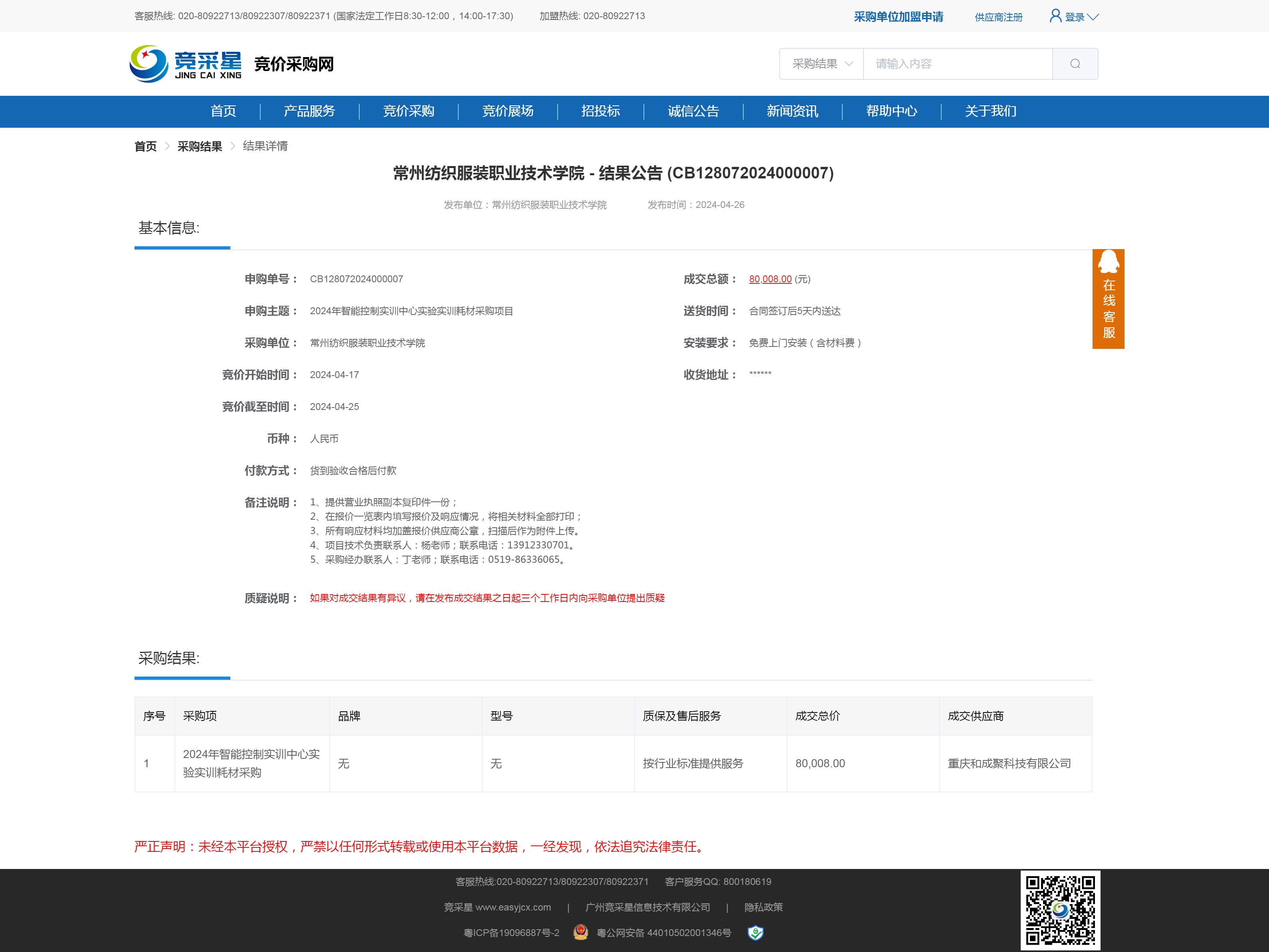1269x952 pixels.
Task: Click 首页 in the breadcrumb trail
Action: pos(145,146)
